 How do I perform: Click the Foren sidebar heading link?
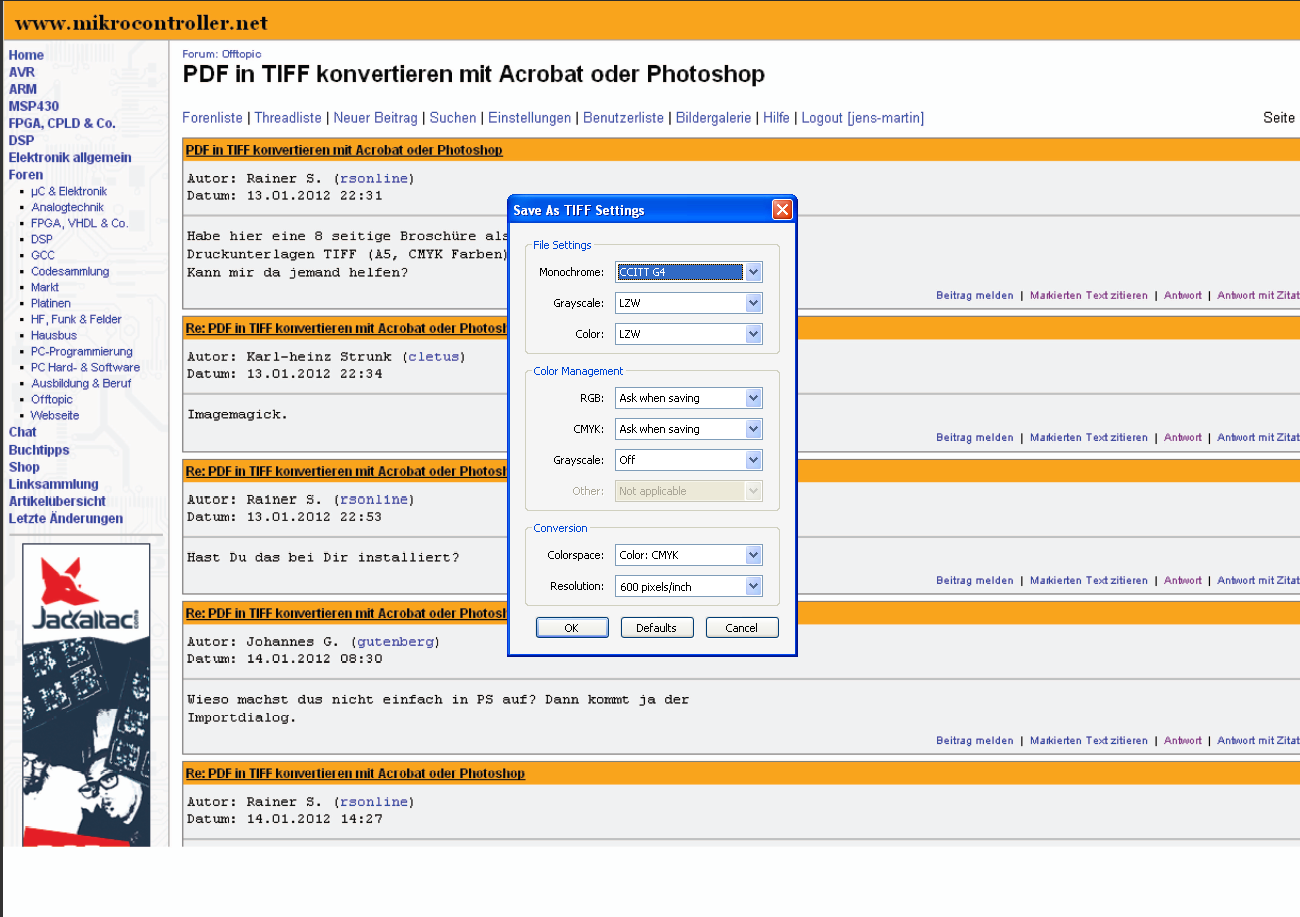pos(26,174)
